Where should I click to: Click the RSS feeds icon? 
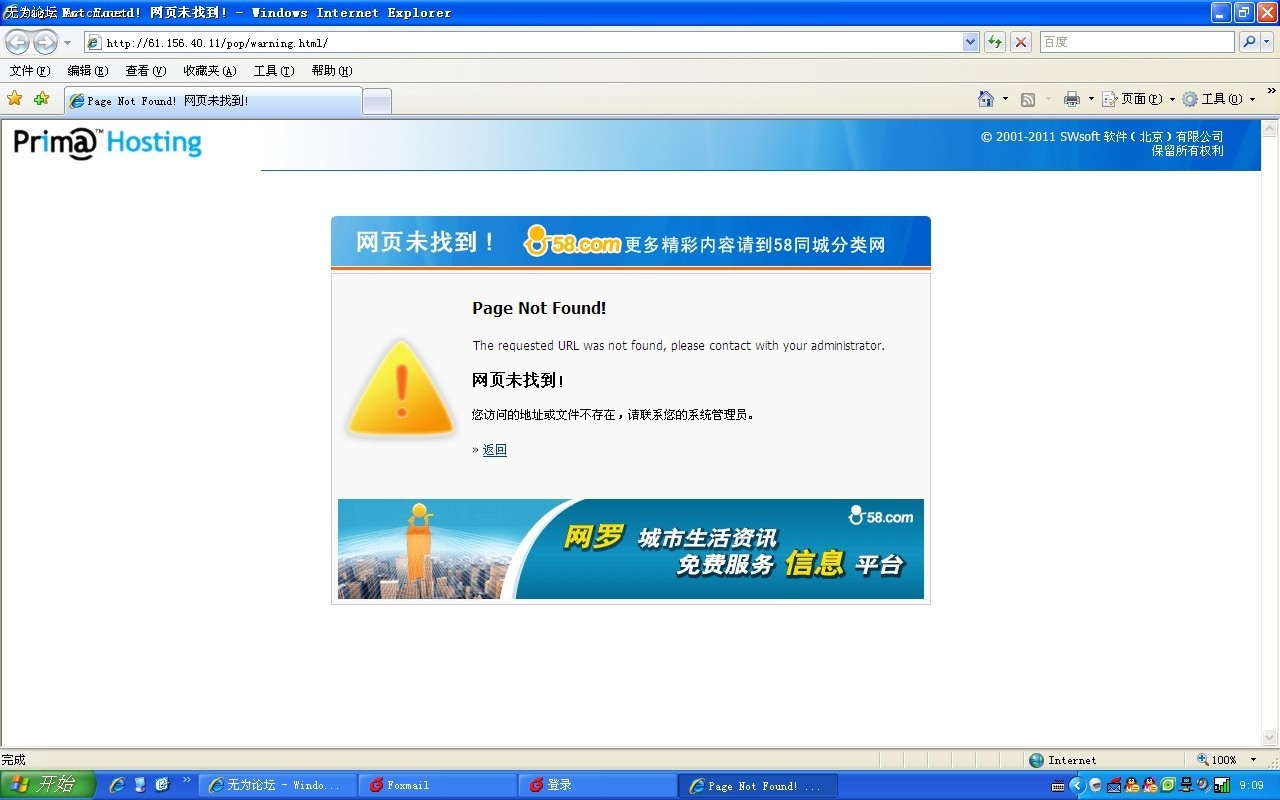(x=1028, y=99)
